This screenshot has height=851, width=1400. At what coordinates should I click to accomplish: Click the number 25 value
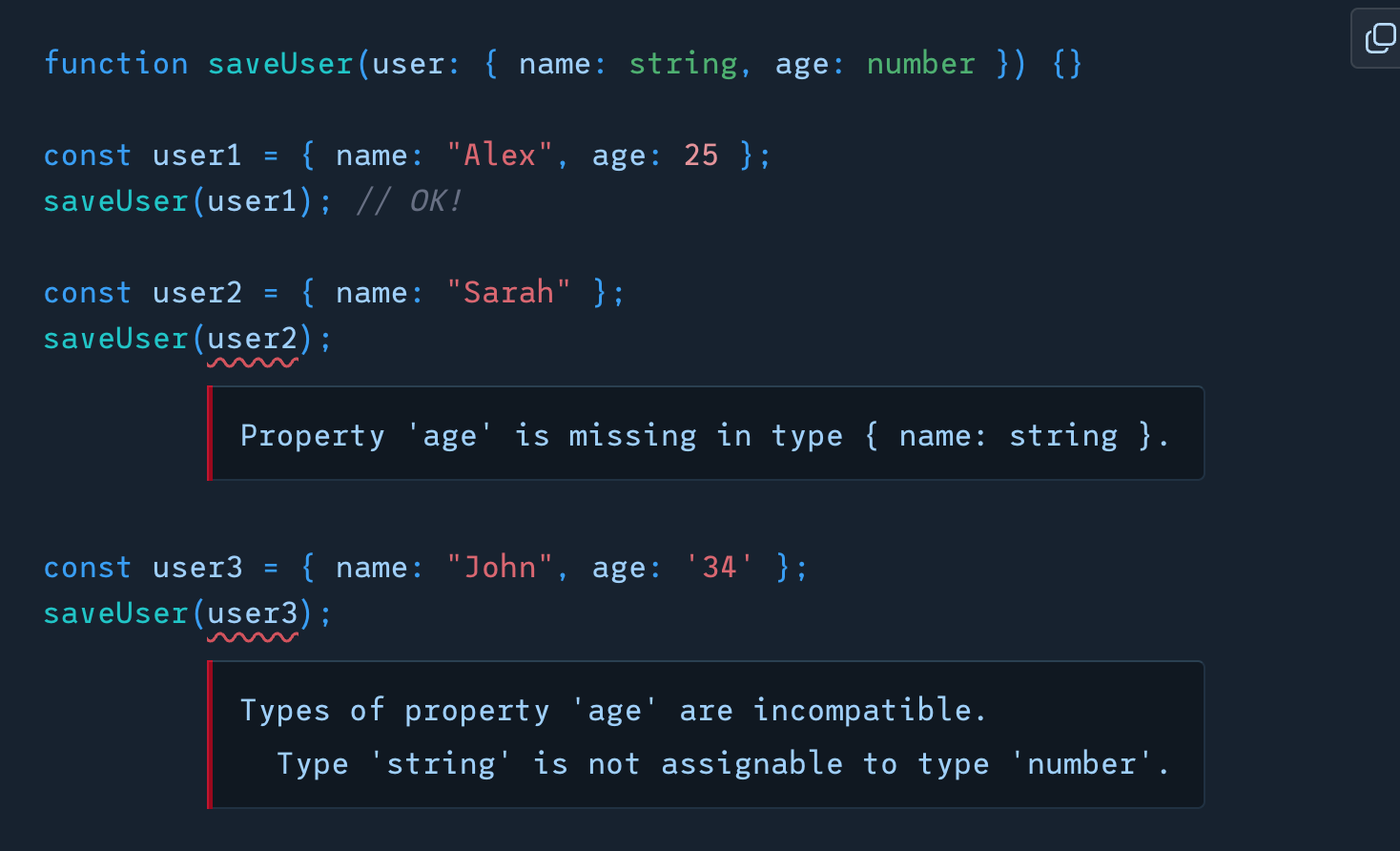(701, 156)
